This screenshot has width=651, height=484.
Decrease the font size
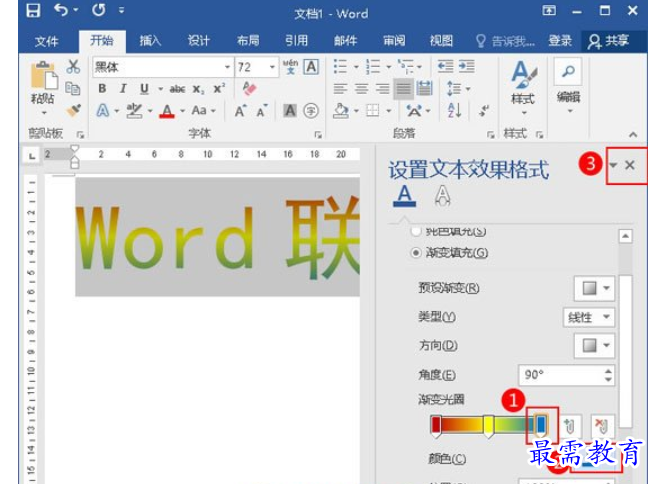click(262, 111)
